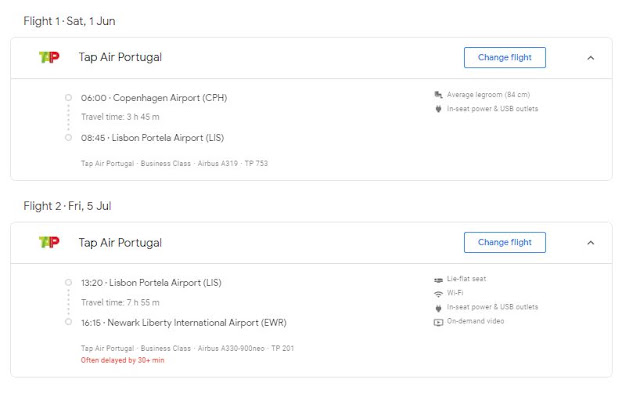Click 13:20 Lisbon Portela Airport (LIS)
Viewport: 640px width, 394px height.
[151, 283]
